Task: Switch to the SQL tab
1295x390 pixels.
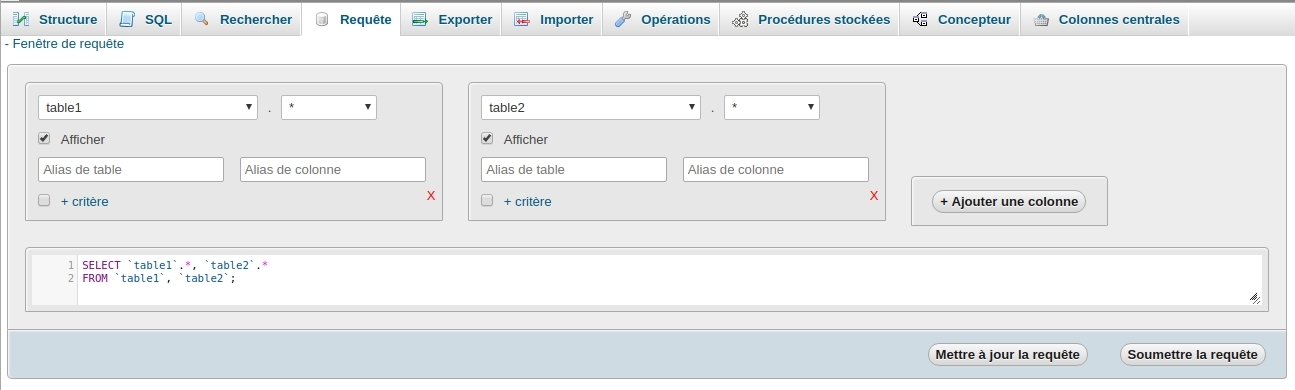Action: click(x=144, y=20)
